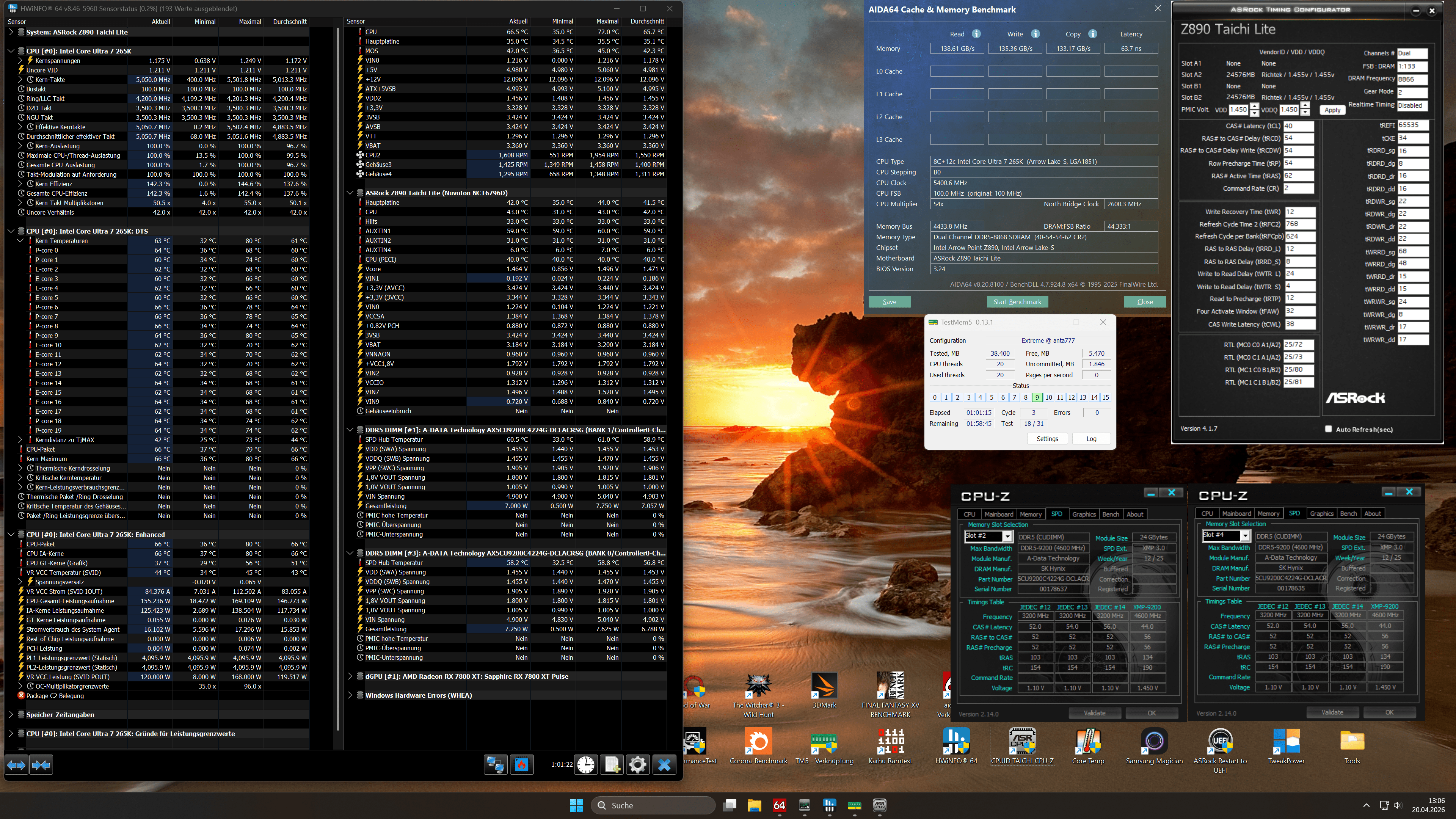Click HWiNFO expand columns arrows button
This screenshot has height=819, width=1456.
(16, 765)
